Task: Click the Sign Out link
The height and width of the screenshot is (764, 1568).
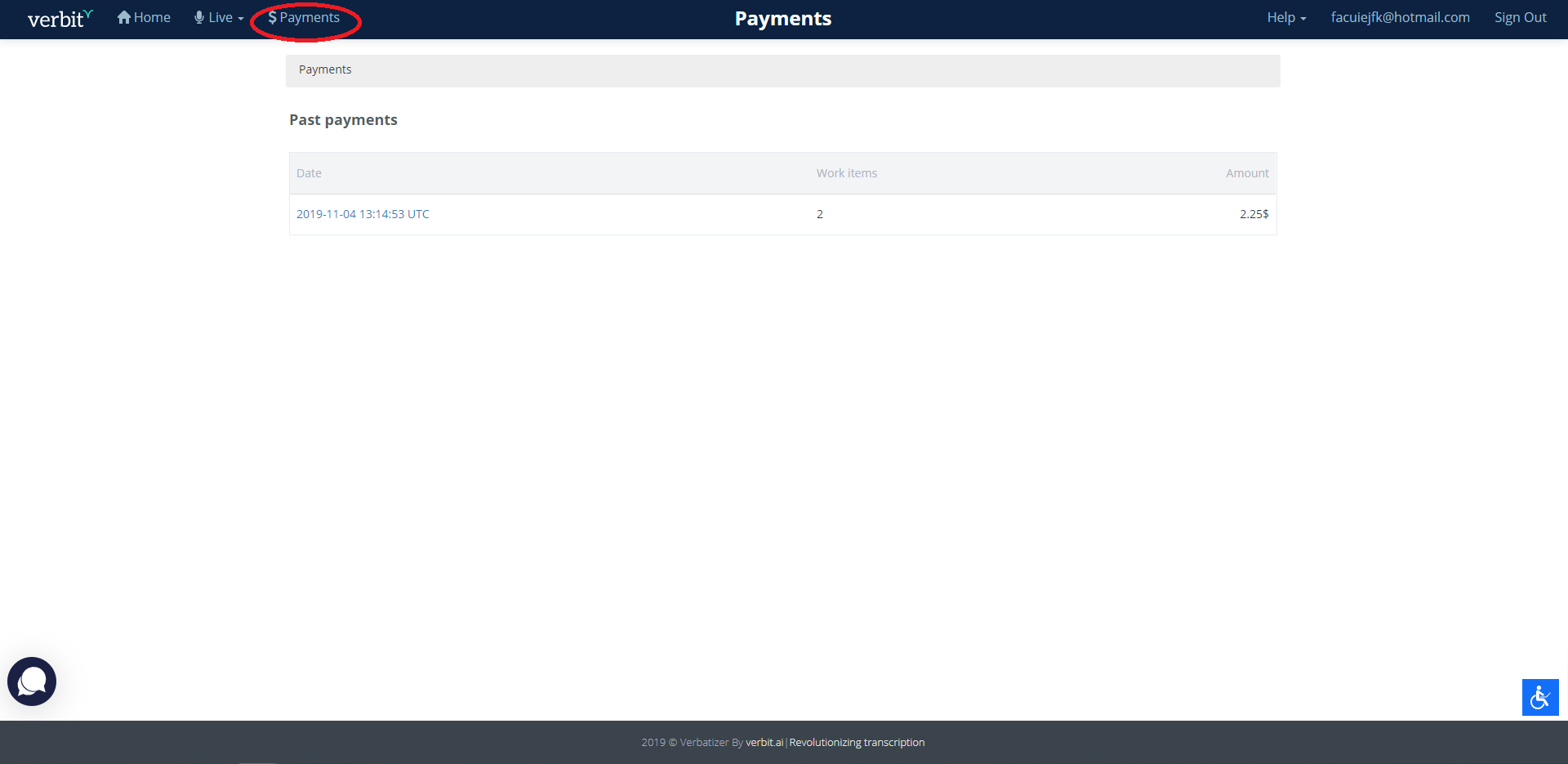Action: coord(1520,16)
